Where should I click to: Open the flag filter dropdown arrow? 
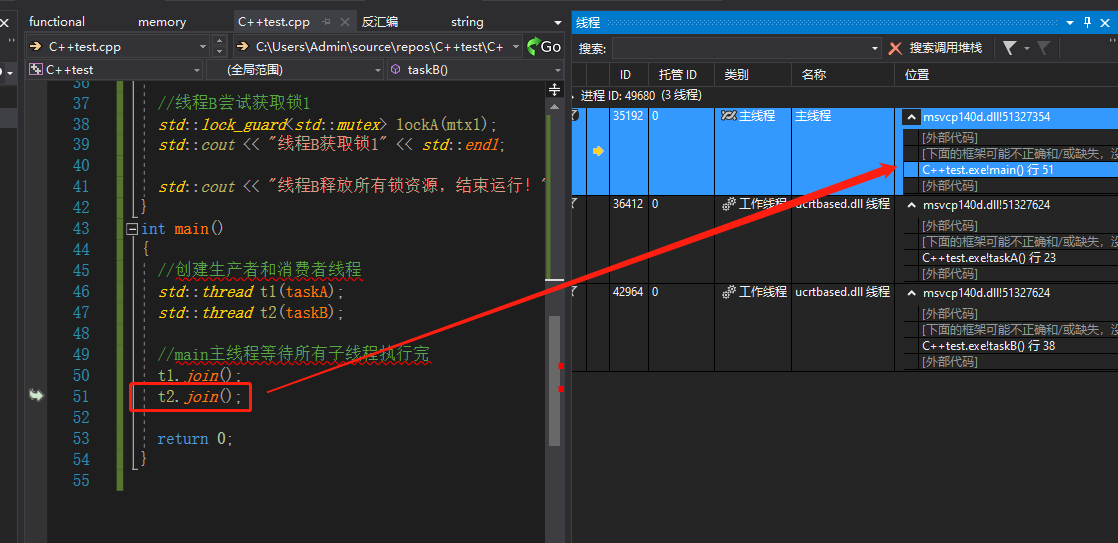coord(1027,48)
